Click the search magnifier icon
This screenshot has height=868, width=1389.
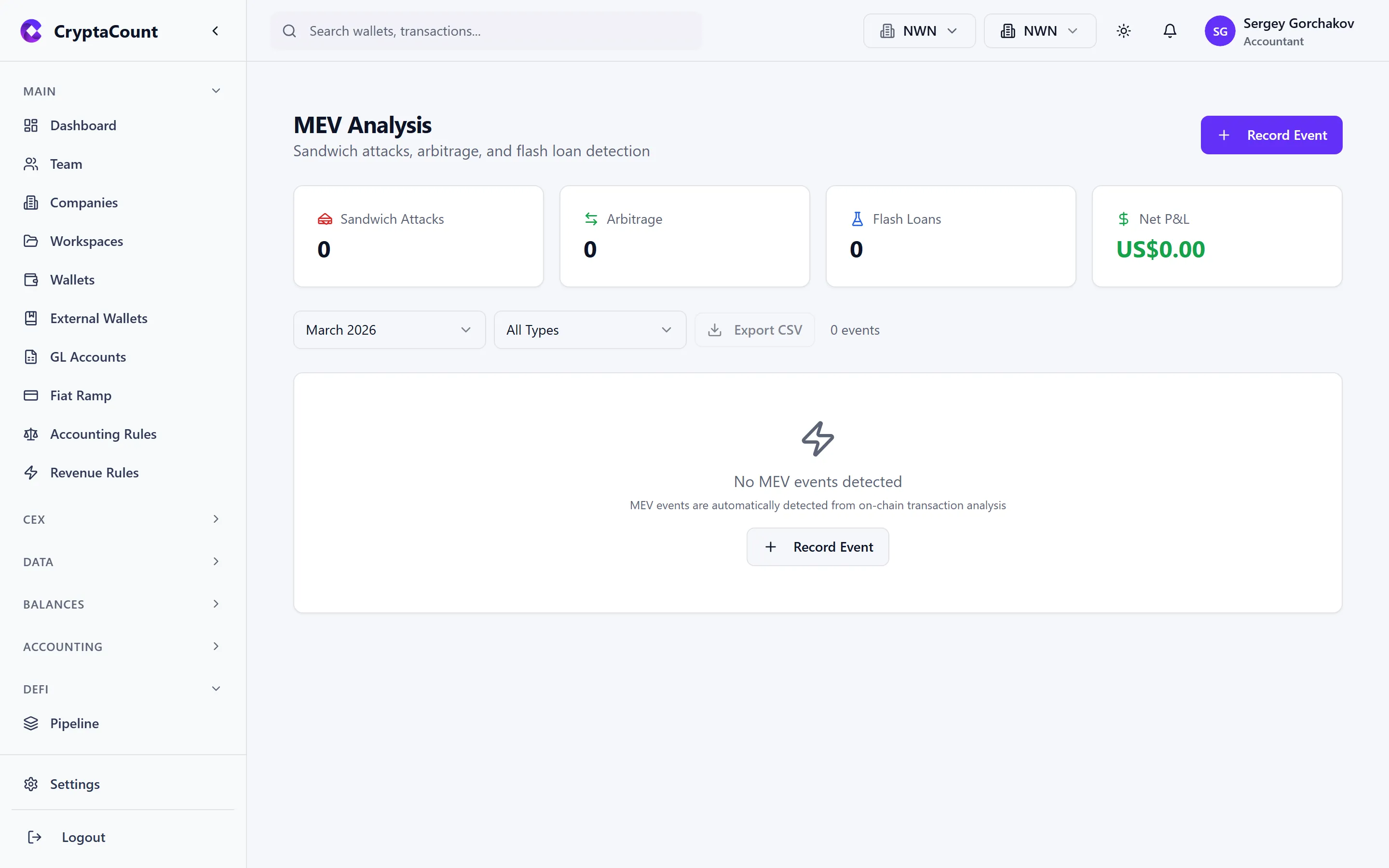[x=290, y=31]
